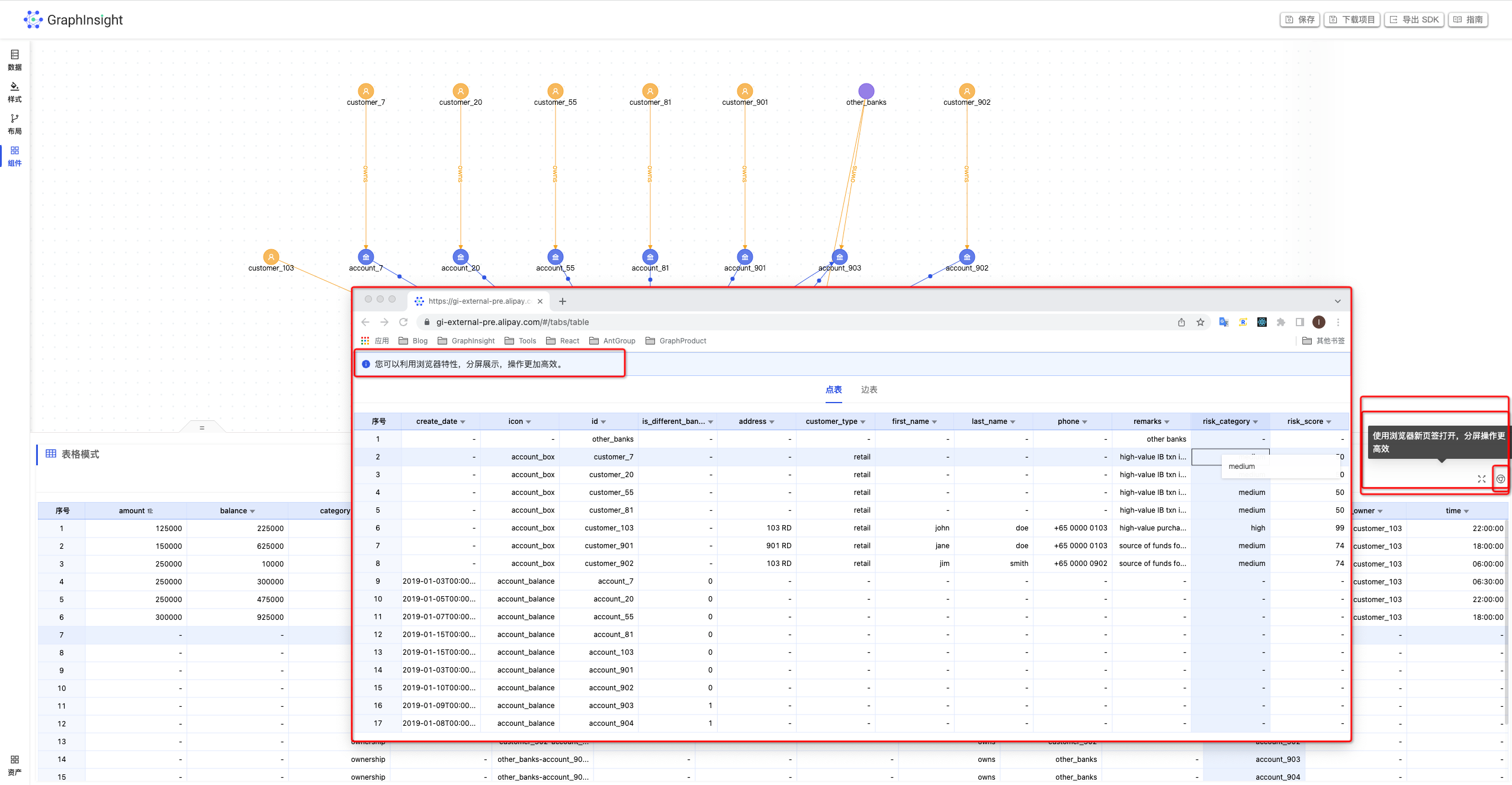Select the account_901 bank node
Image resolution: width=1512 pixels, height=785 pixels.
pos(745,257)
